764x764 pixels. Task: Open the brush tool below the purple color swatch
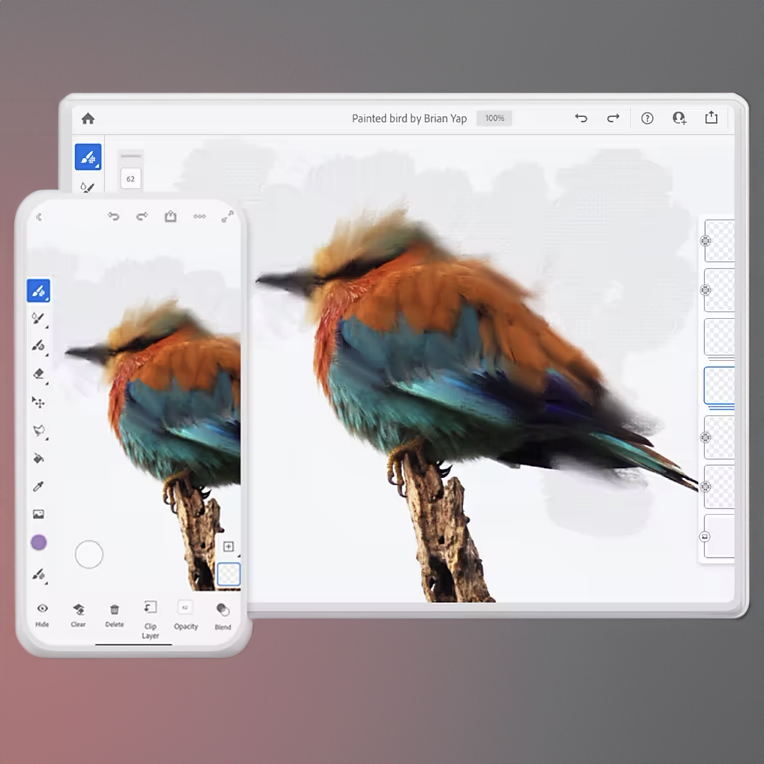point(38,574)
